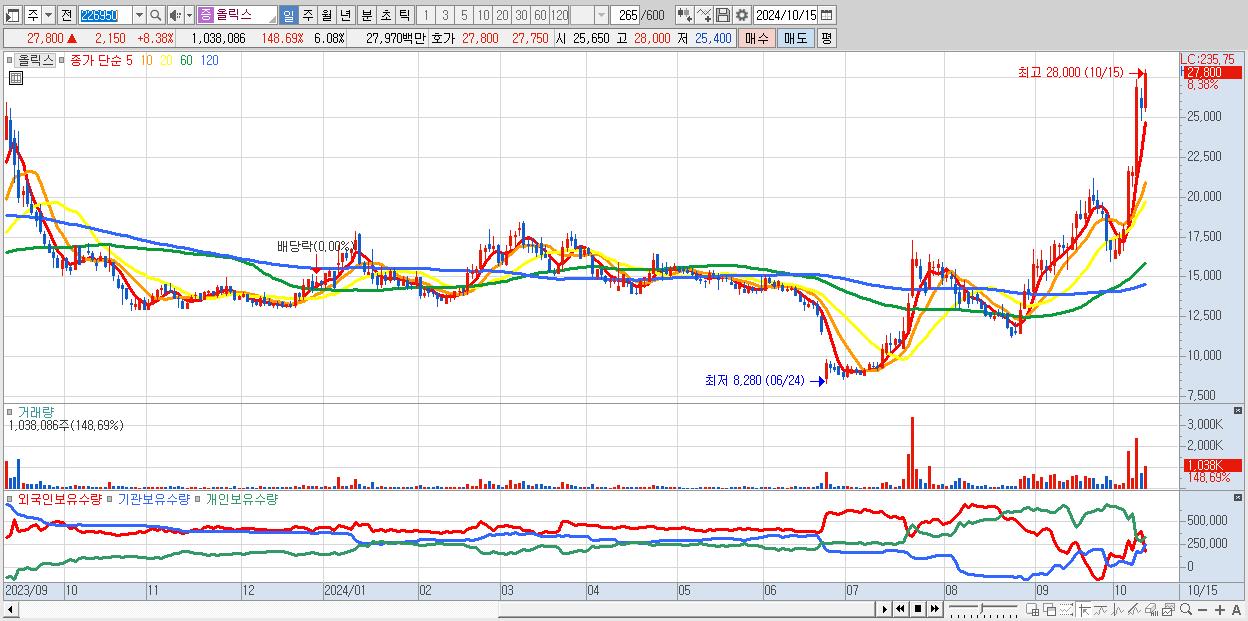This screenshot has height=621, width=1248.
Task: Expand the stock code history dropdown arrow
Action: point(139,15)
